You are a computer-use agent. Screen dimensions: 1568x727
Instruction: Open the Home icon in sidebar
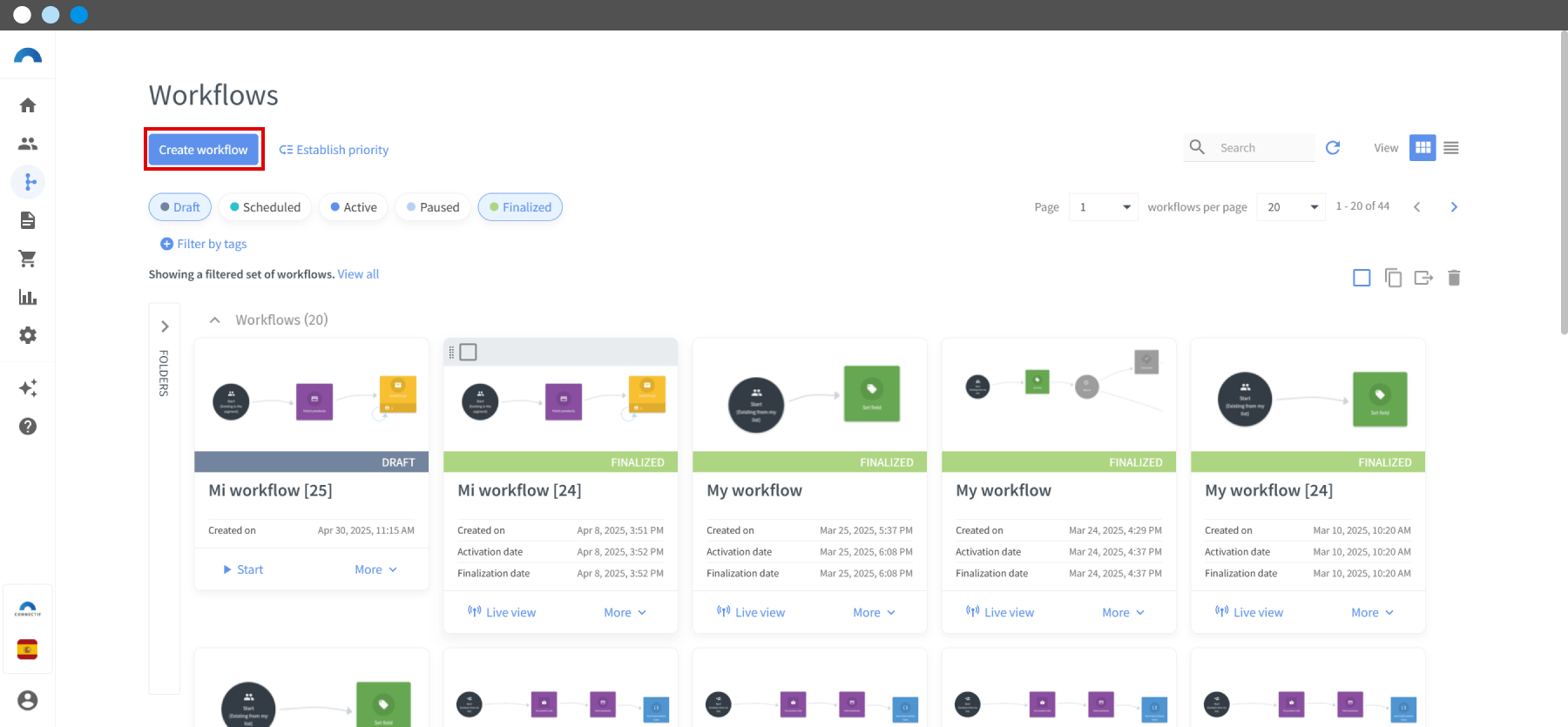[x=28, y=105]
